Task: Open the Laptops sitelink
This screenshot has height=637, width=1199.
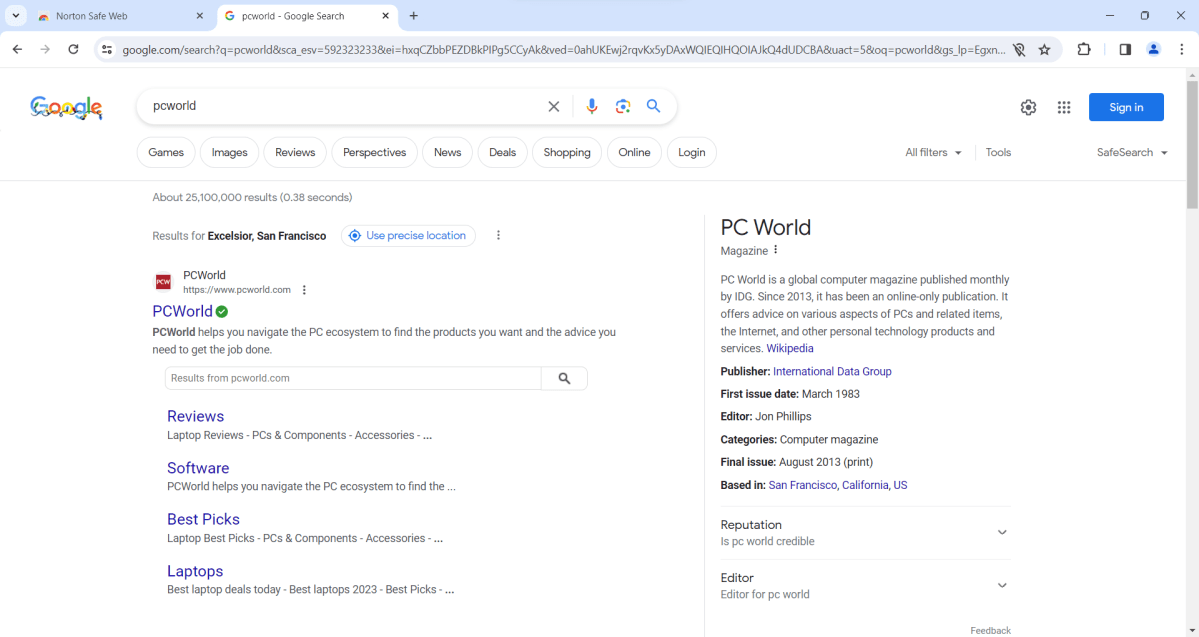Action: tap(195, 571)
